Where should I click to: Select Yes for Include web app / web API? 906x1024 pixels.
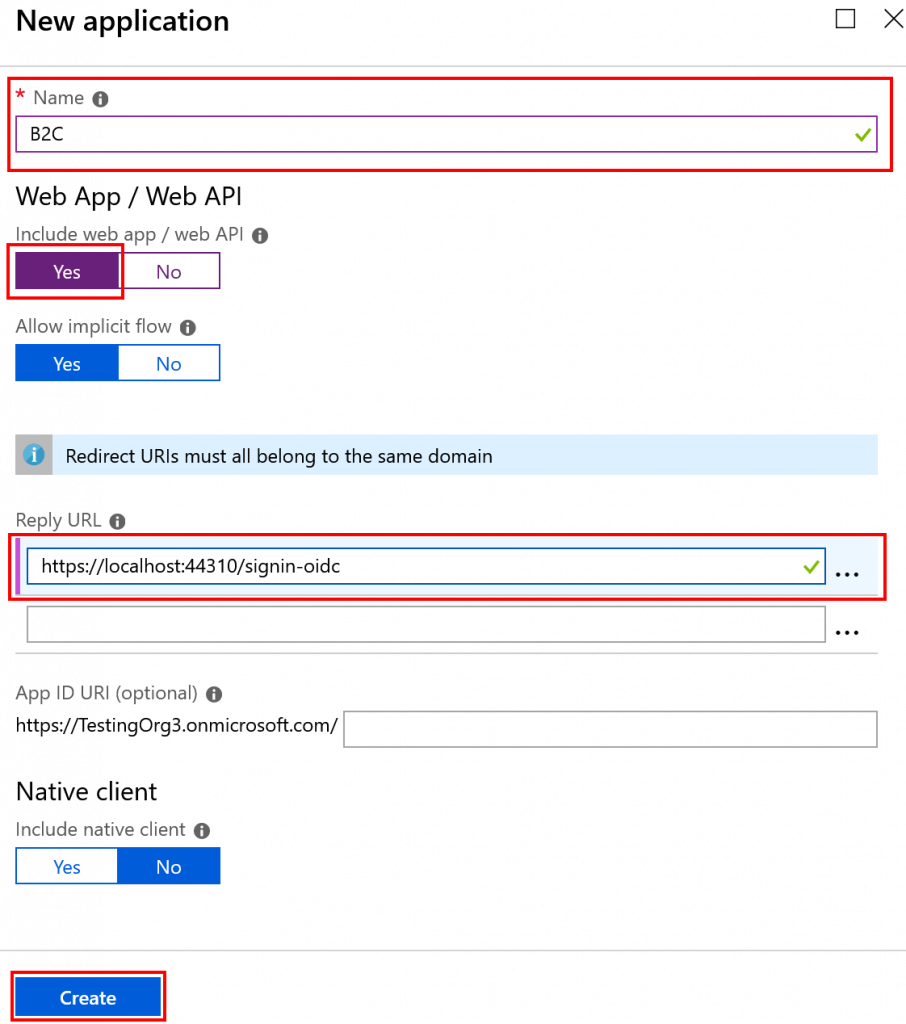tap(67, 271)
